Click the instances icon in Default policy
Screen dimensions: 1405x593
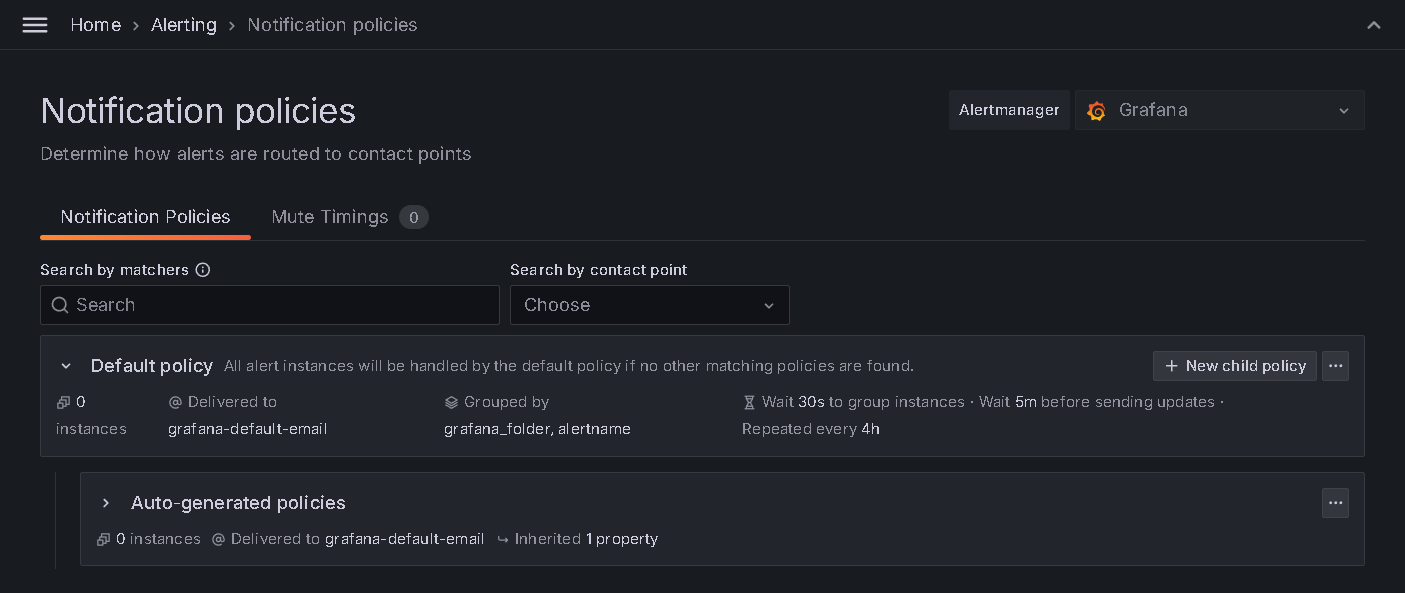click(63, 402)
